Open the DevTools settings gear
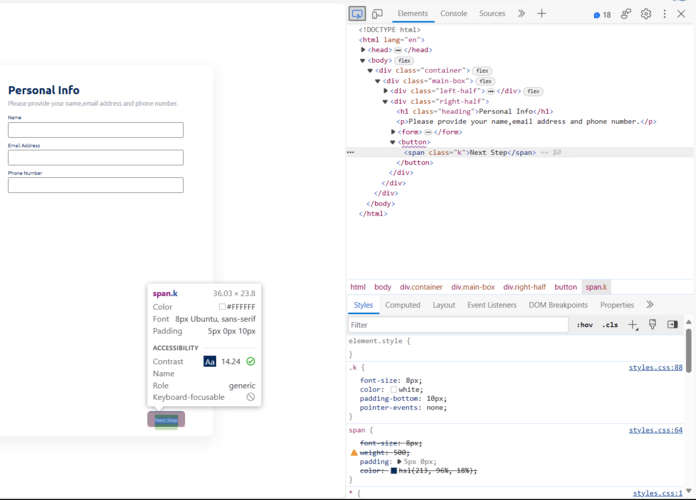This screenshot has height=500, width=696. coord(646,14)
